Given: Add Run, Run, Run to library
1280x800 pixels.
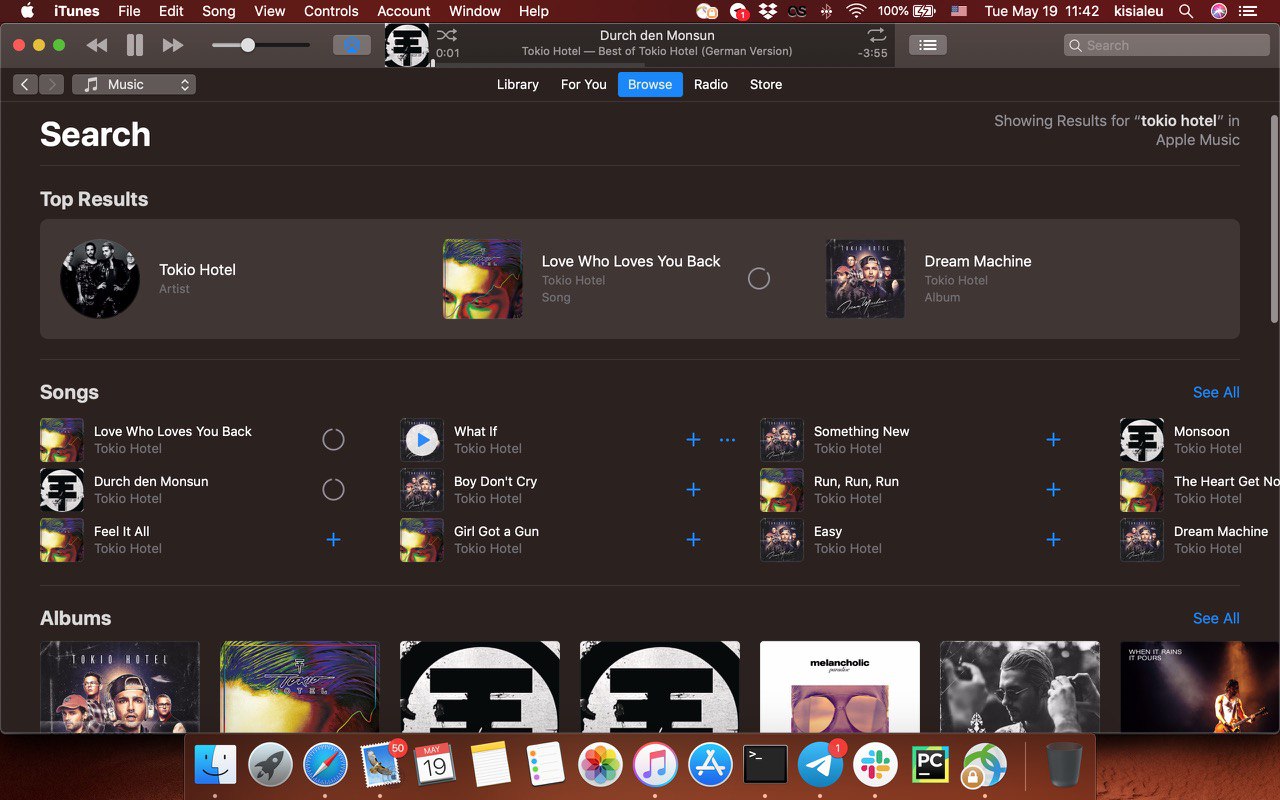Looking at the screenshot, I should 1053,490.
